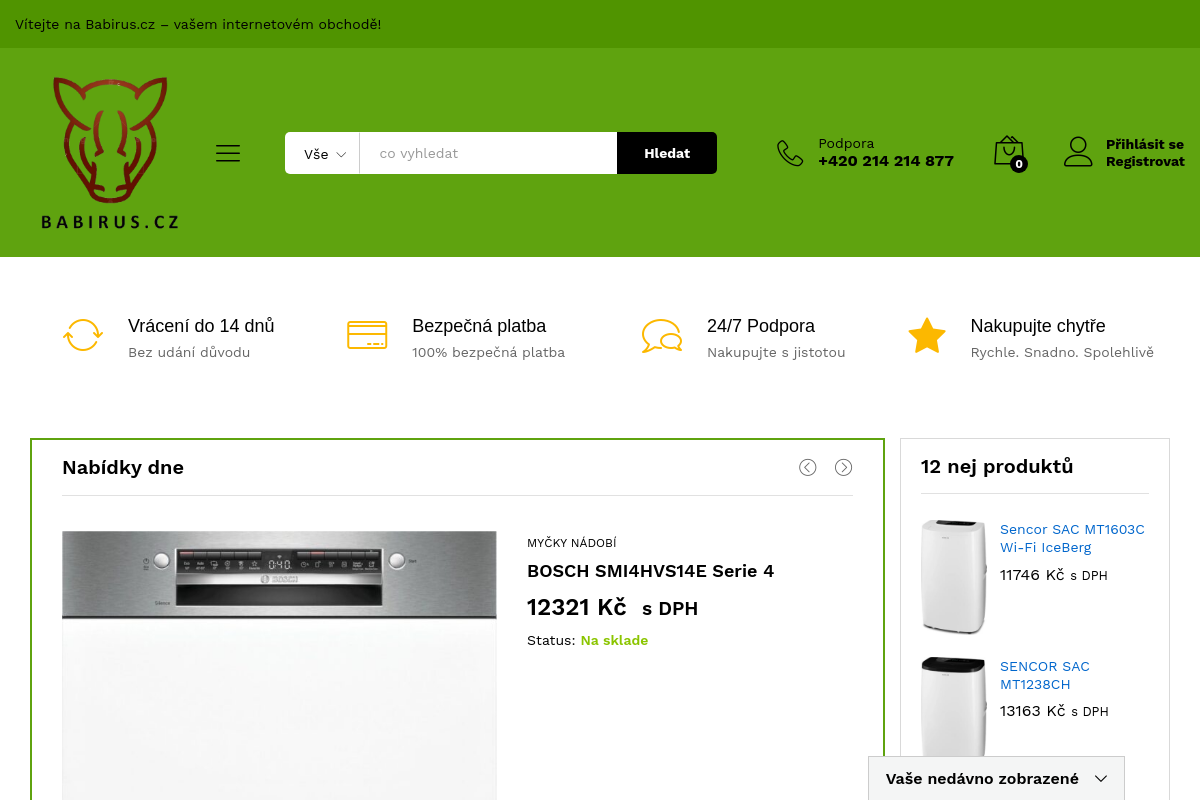This screenshot has width=1200, height=800.
Task: Click the 'Bezpečná platba' heading
Action: click(479, 326)
